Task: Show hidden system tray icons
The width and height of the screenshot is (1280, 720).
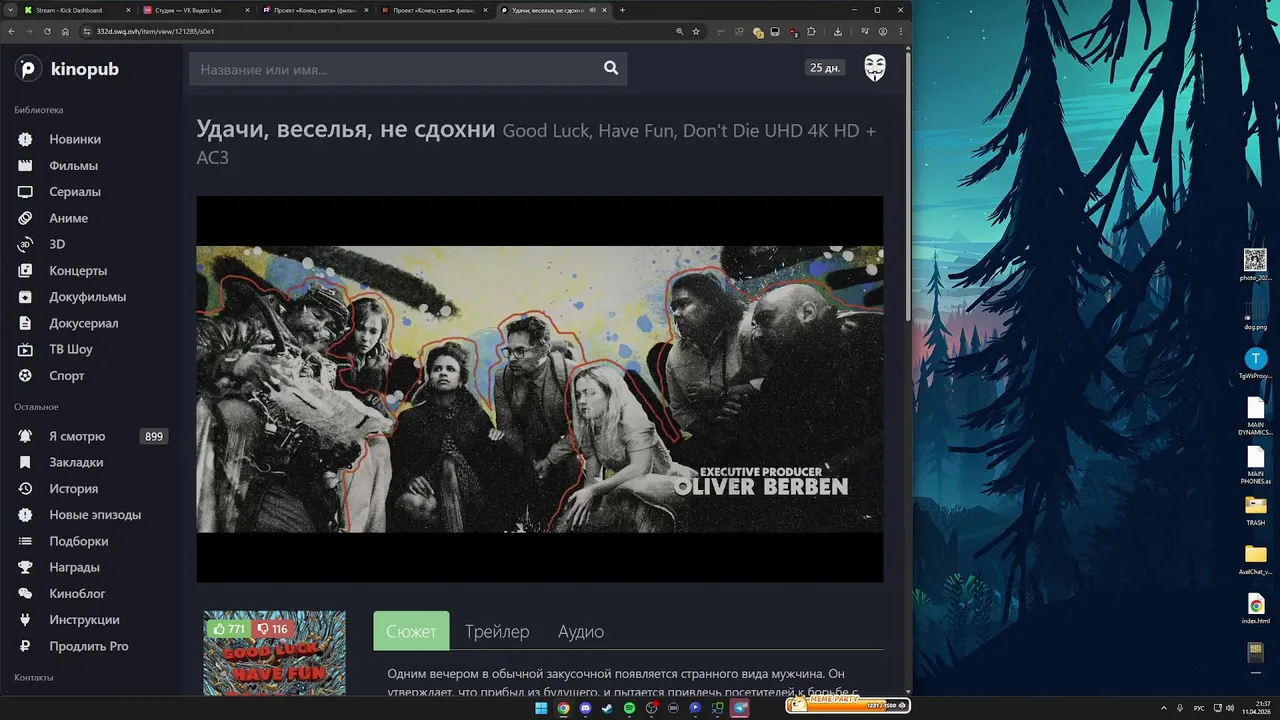Action: point(1163,708)
